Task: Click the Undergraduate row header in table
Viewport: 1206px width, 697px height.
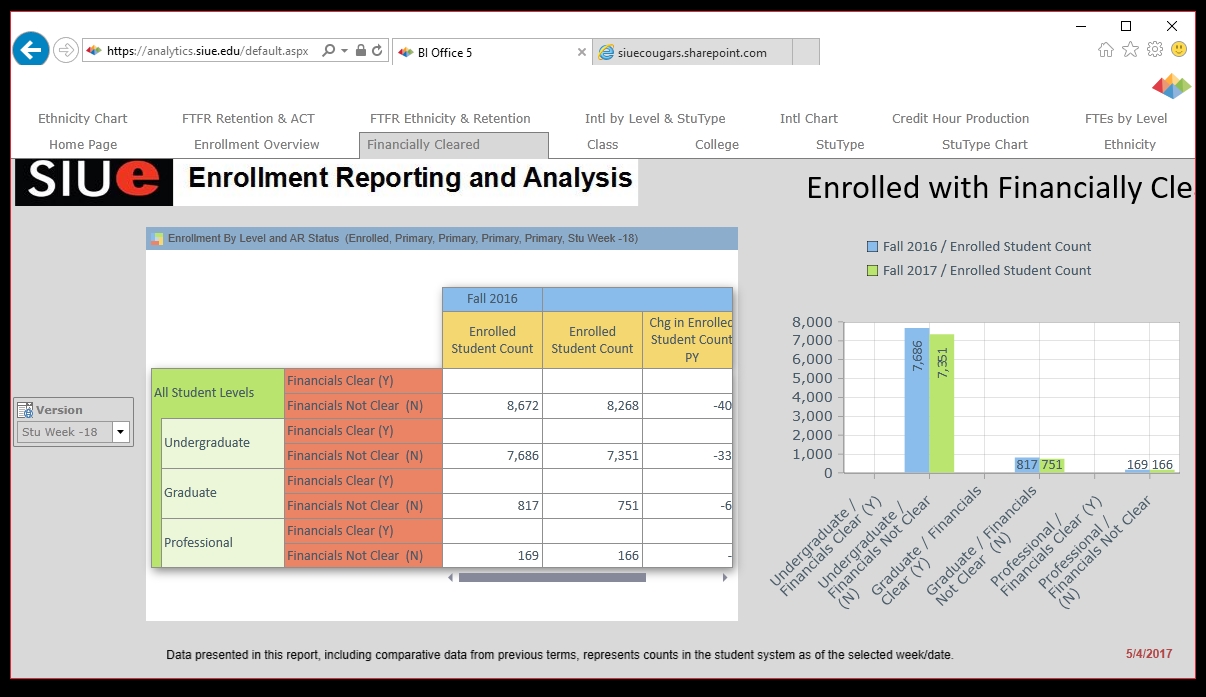Action: (207, 443)
